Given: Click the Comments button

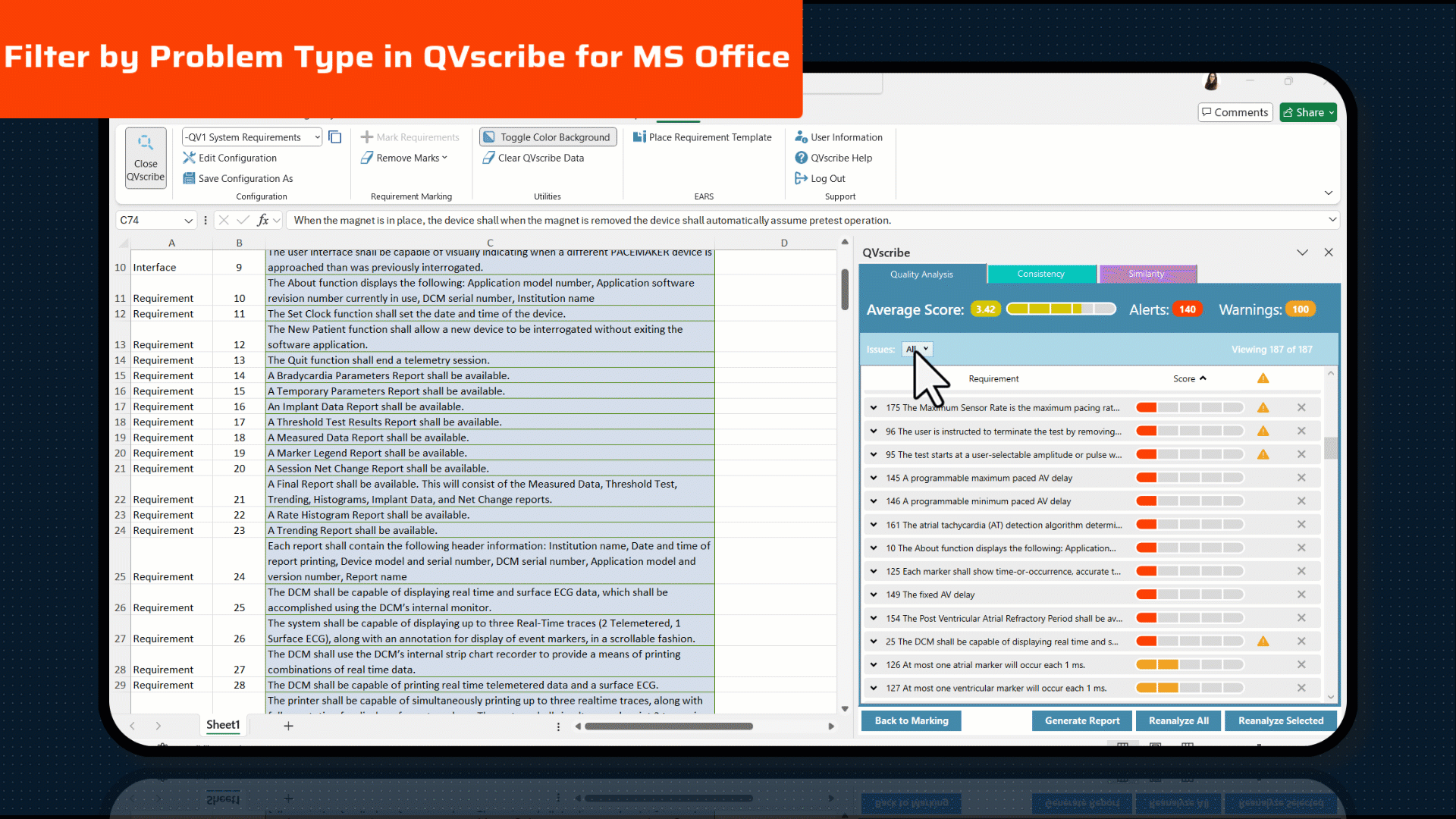Looking at the screenshot, I should coord(1235,112).
